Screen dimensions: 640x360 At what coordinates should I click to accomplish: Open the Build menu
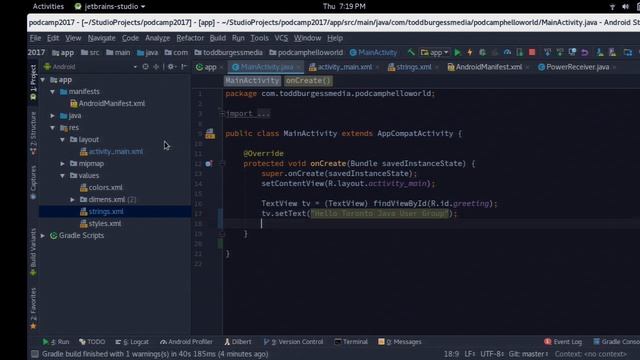point(218,38)
